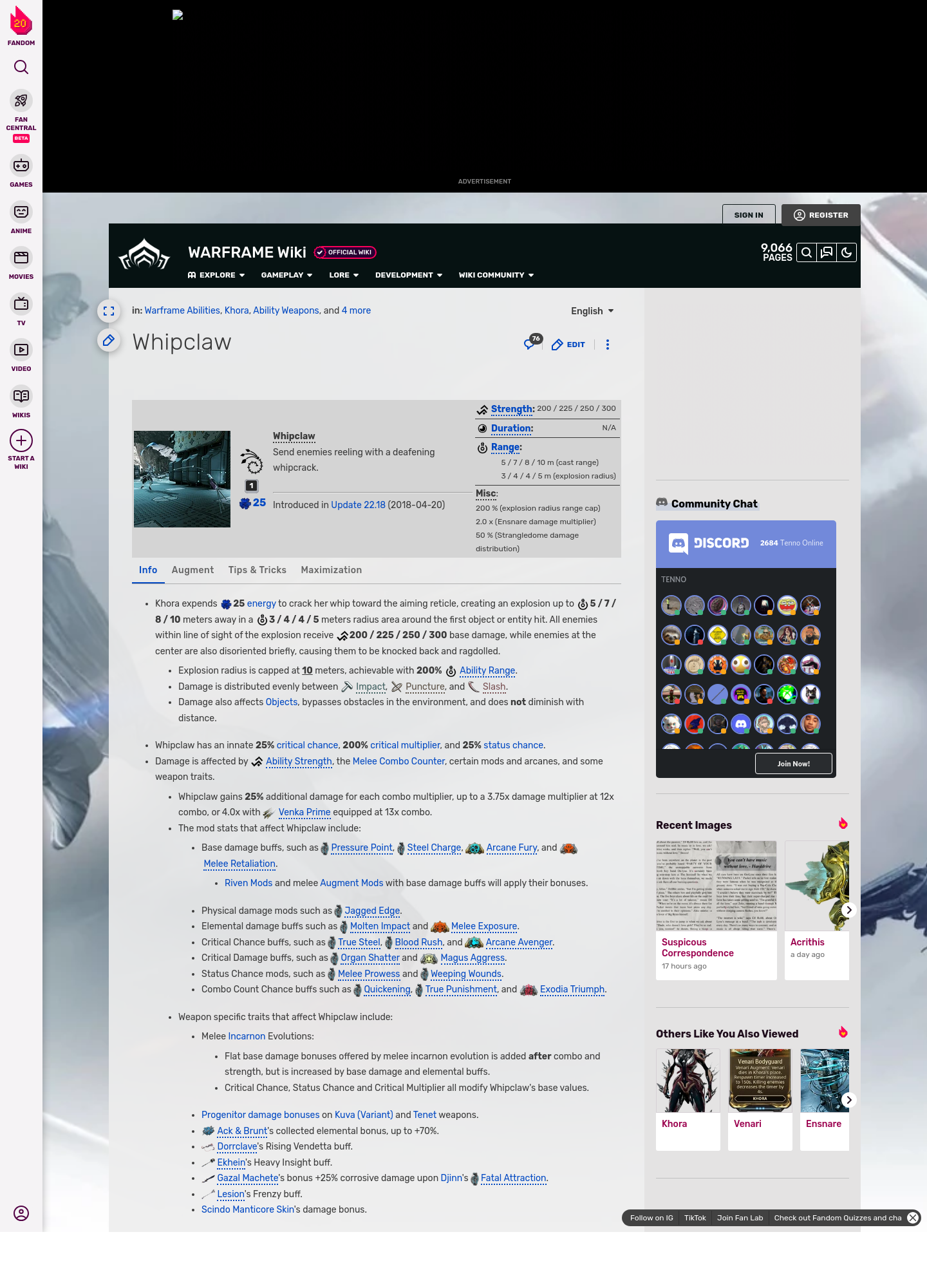This screenshot has width=927, height=1288.
Task: Open the Anime sidebar icon
Action: (x=21, y=212)
